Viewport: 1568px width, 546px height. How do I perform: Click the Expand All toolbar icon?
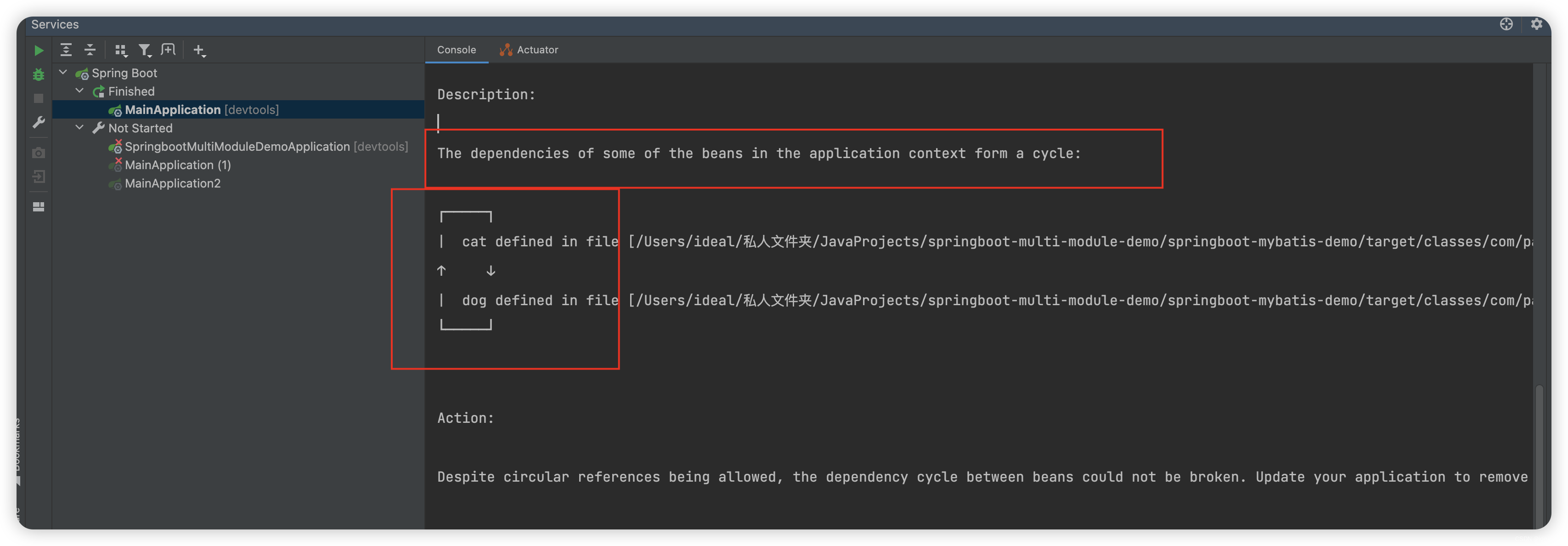pos(66,50)
